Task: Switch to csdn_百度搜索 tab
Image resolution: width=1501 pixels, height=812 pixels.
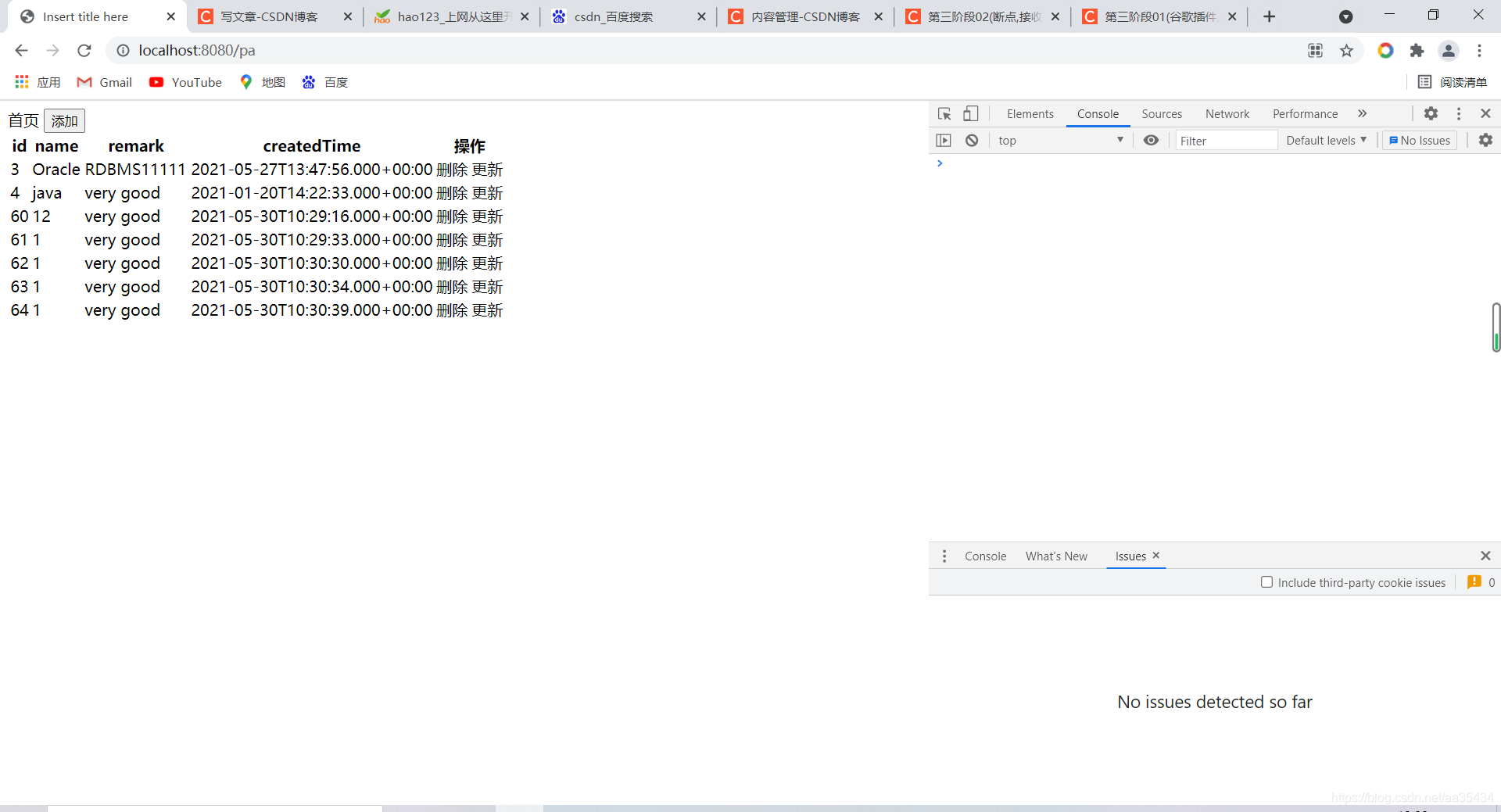Action: 614,16
